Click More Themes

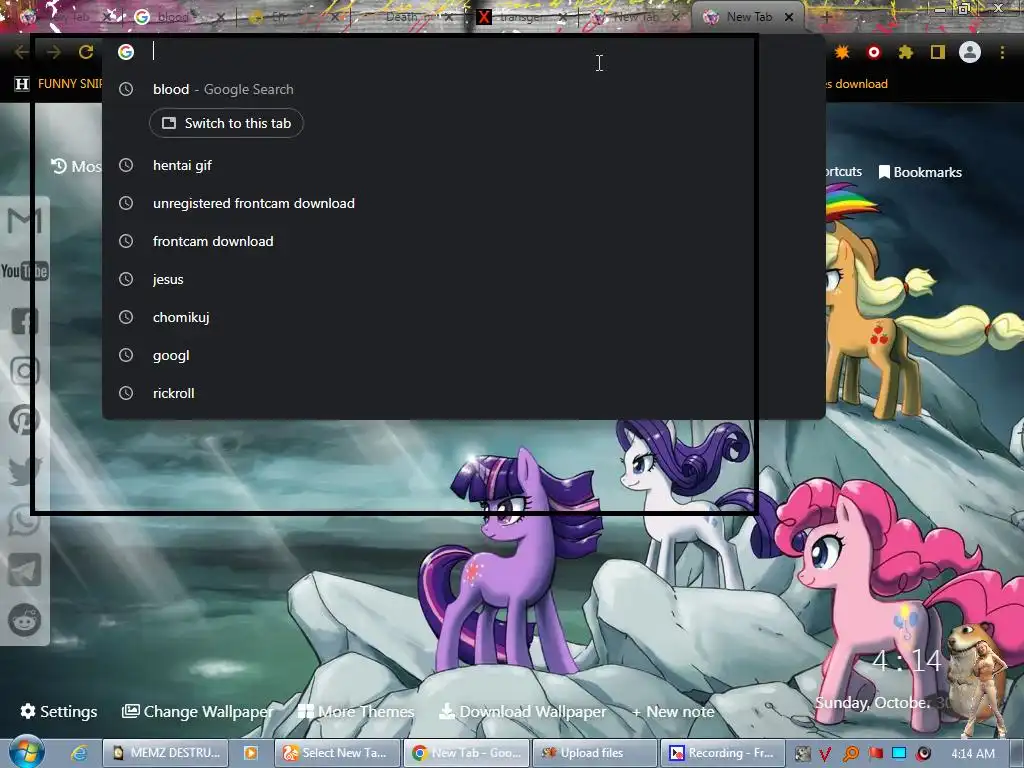click(x=356, y=711)
